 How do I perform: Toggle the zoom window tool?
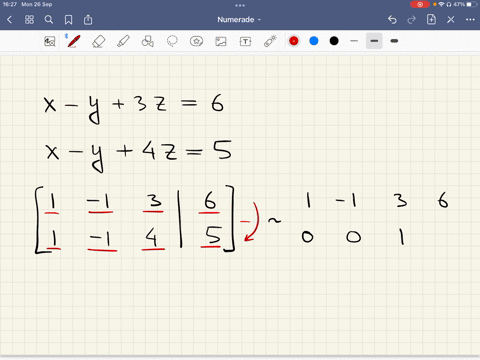click(x=50, y=41)
